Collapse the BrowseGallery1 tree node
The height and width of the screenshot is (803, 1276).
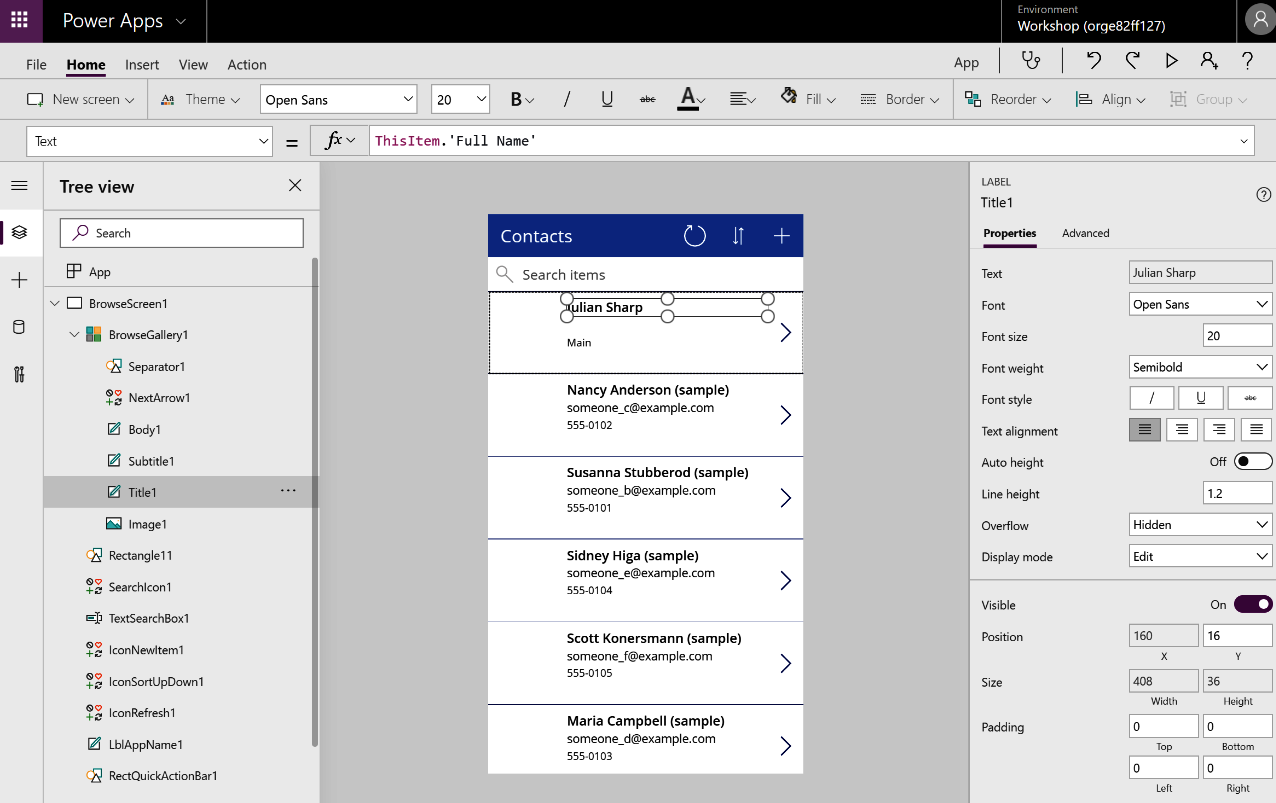click(x=74, y=335)
